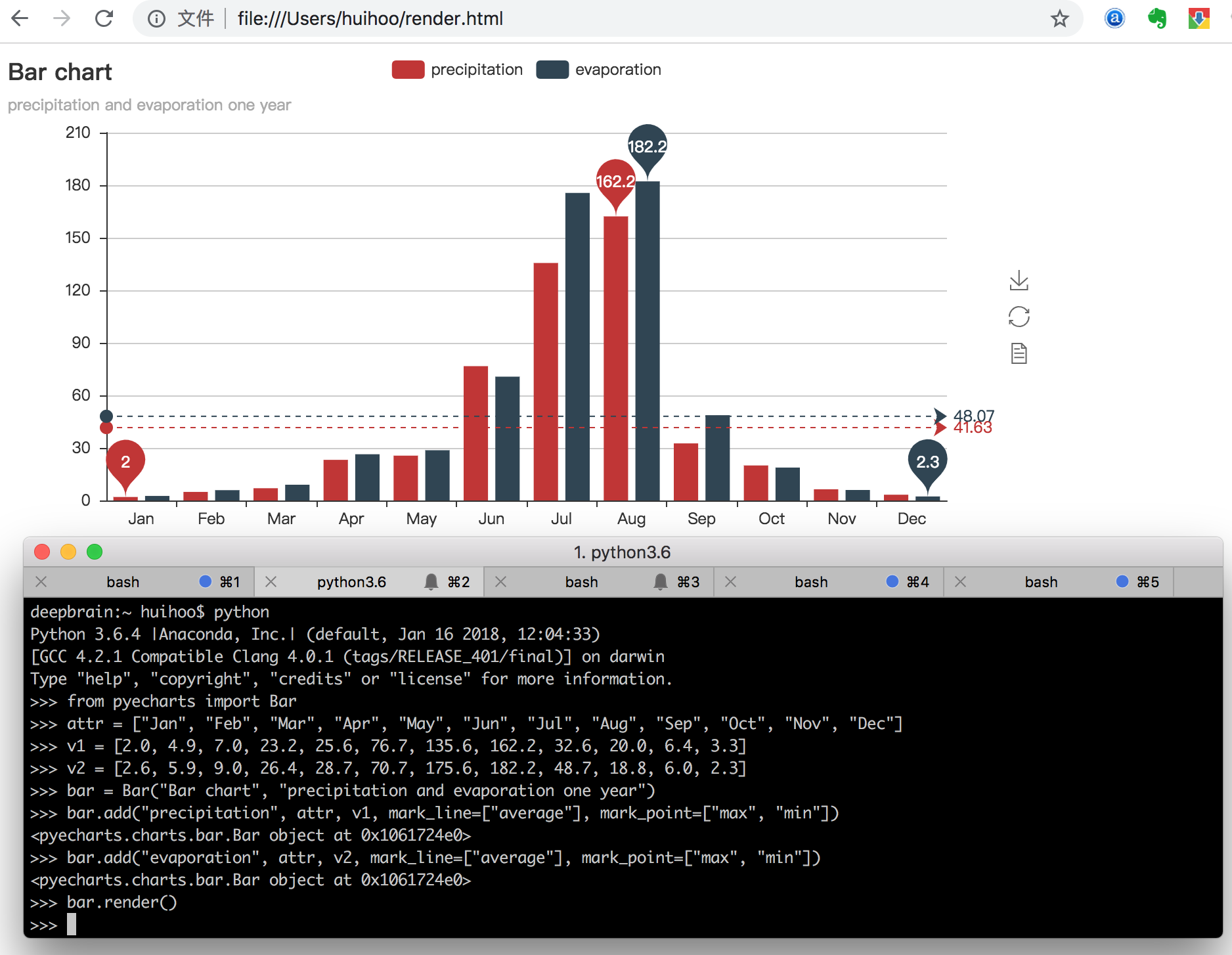Click the site info icon in address bar

[x=156, y=18]
